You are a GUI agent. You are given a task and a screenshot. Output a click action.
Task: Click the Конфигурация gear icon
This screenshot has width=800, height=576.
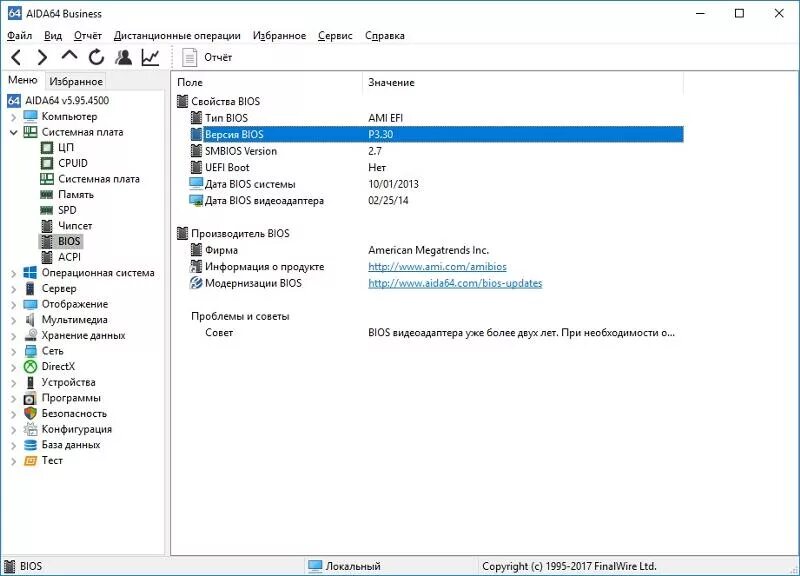tap(30, 429)
